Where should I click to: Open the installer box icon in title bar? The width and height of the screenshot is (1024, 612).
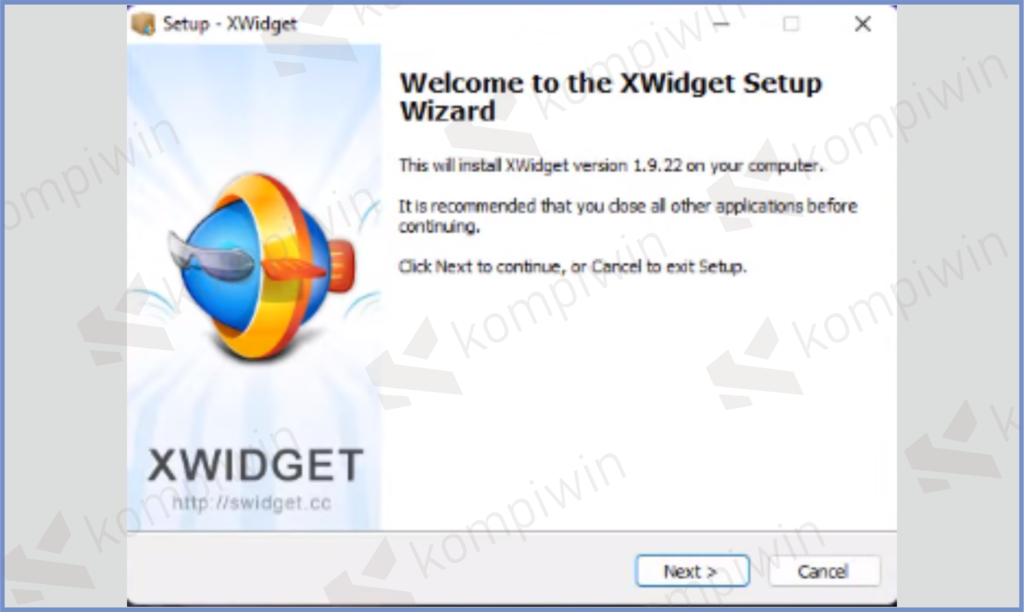pos(143,24)
